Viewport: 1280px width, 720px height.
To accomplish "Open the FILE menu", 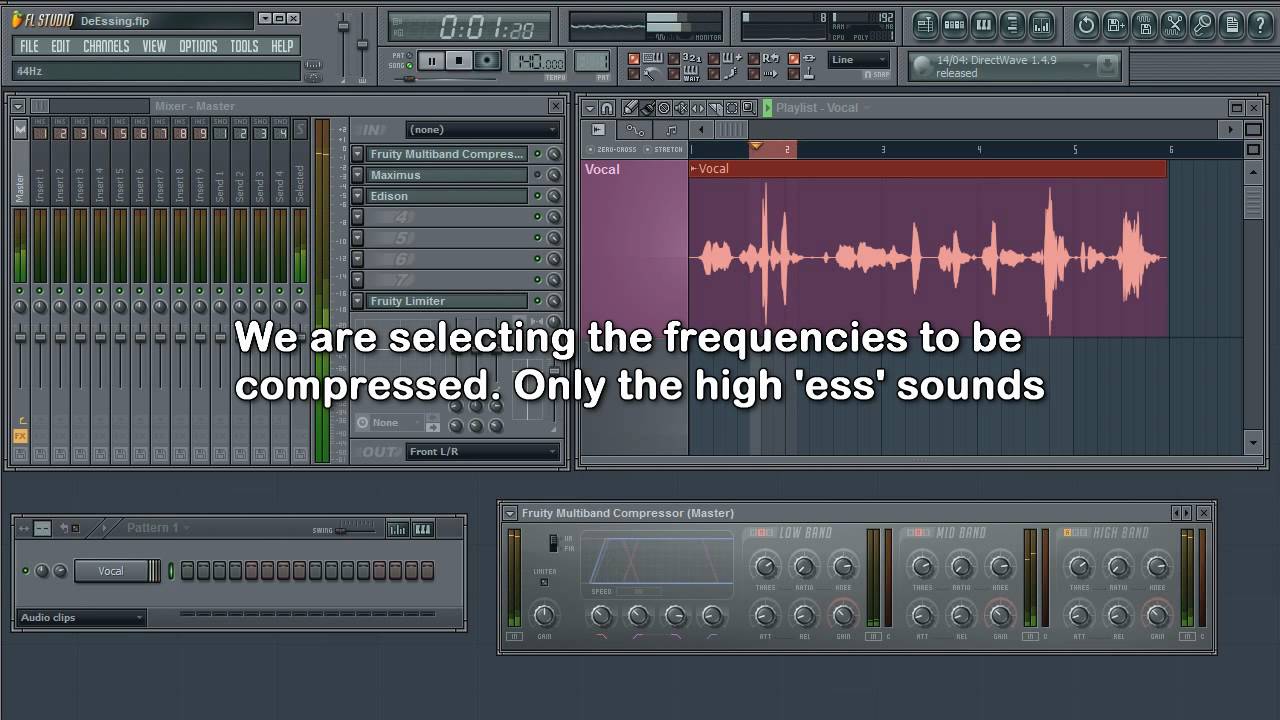I will coord(29,46).
